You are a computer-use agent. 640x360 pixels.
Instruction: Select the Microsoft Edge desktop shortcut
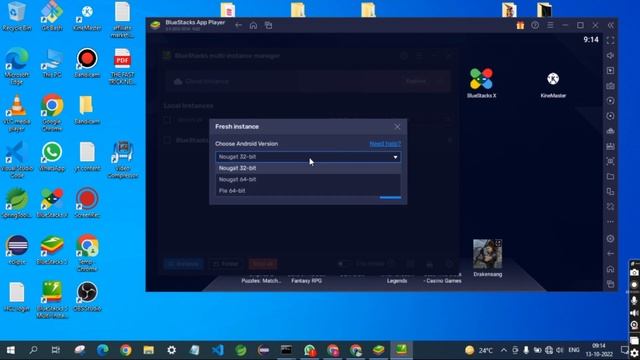click(17, 66)
